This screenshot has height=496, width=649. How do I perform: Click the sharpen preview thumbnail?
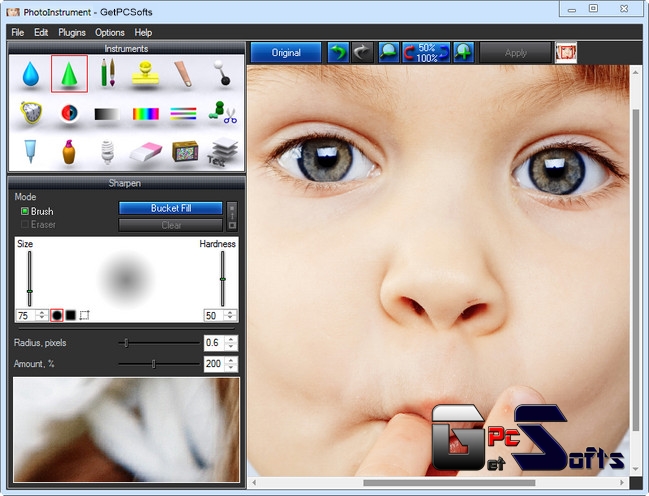(x=126, y=430)
